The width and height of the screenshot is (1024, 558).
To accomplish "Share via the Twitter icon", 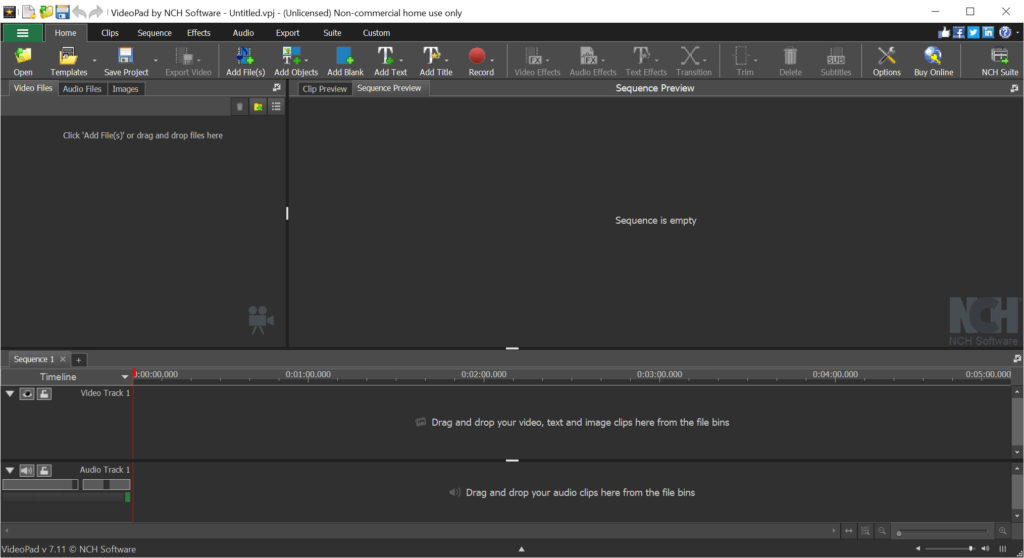I will 973,32.
